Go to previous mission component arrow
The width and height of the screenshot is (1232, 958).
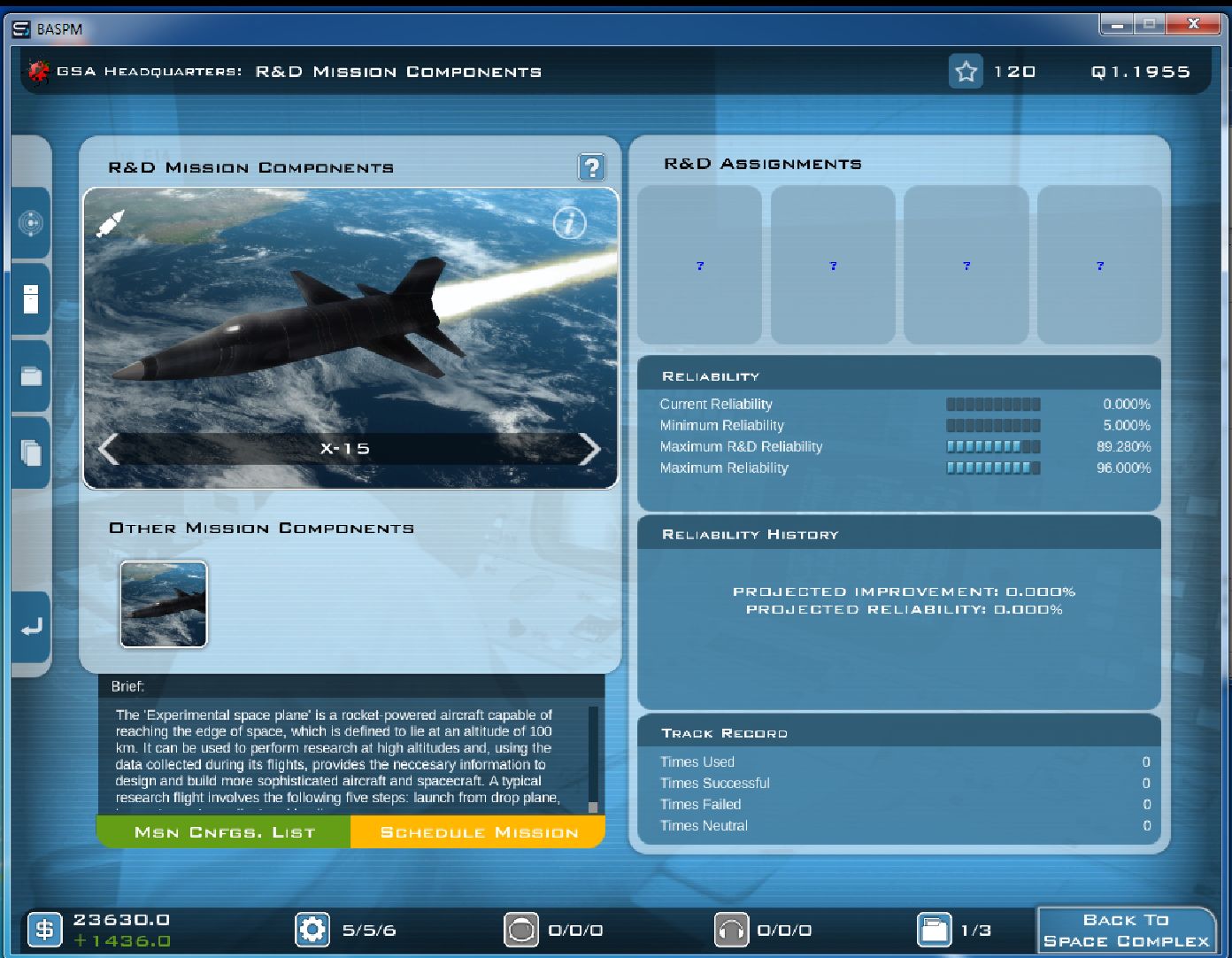click(109, 449)
